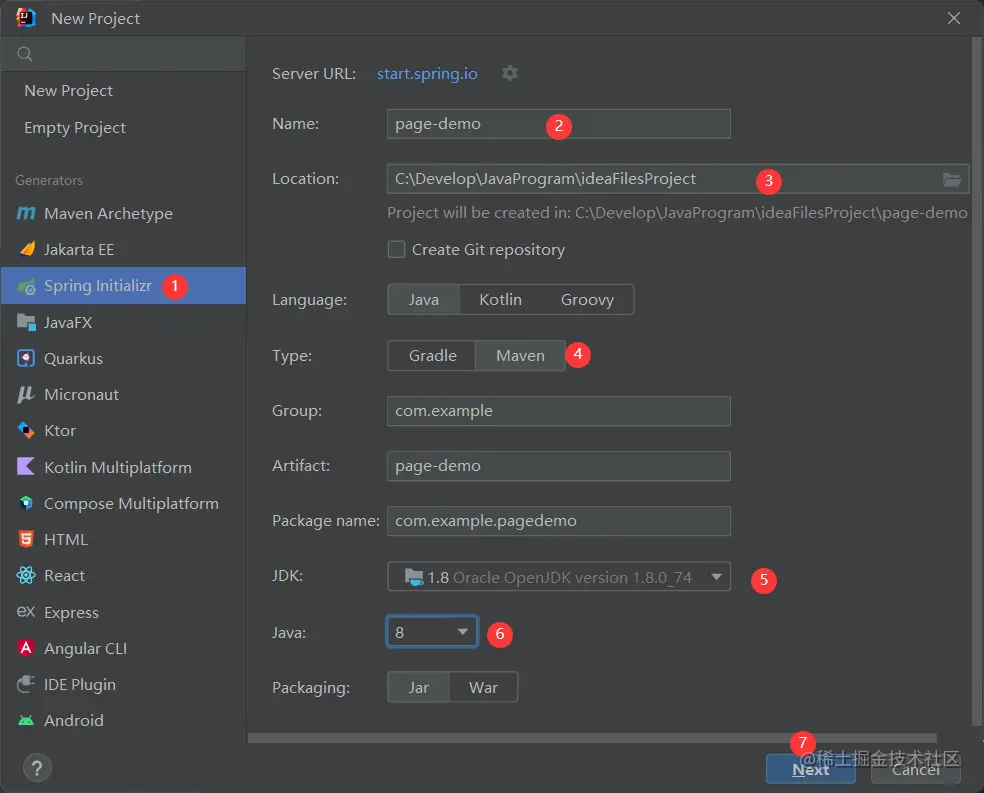
Task: Open the Java version dropdown
Action: (432, 632)
